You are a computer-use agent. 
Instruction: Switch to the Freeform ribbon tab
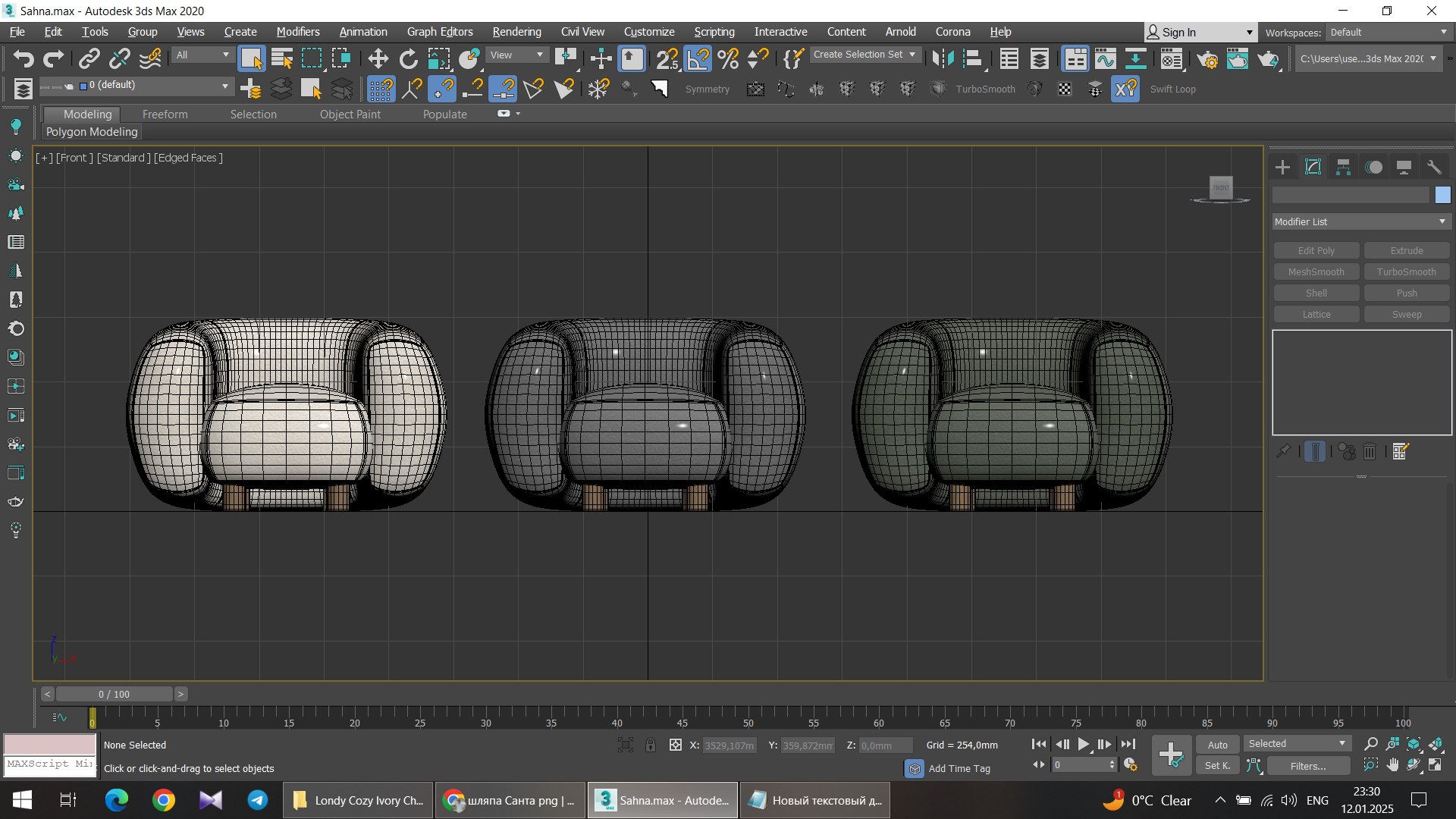165,114
